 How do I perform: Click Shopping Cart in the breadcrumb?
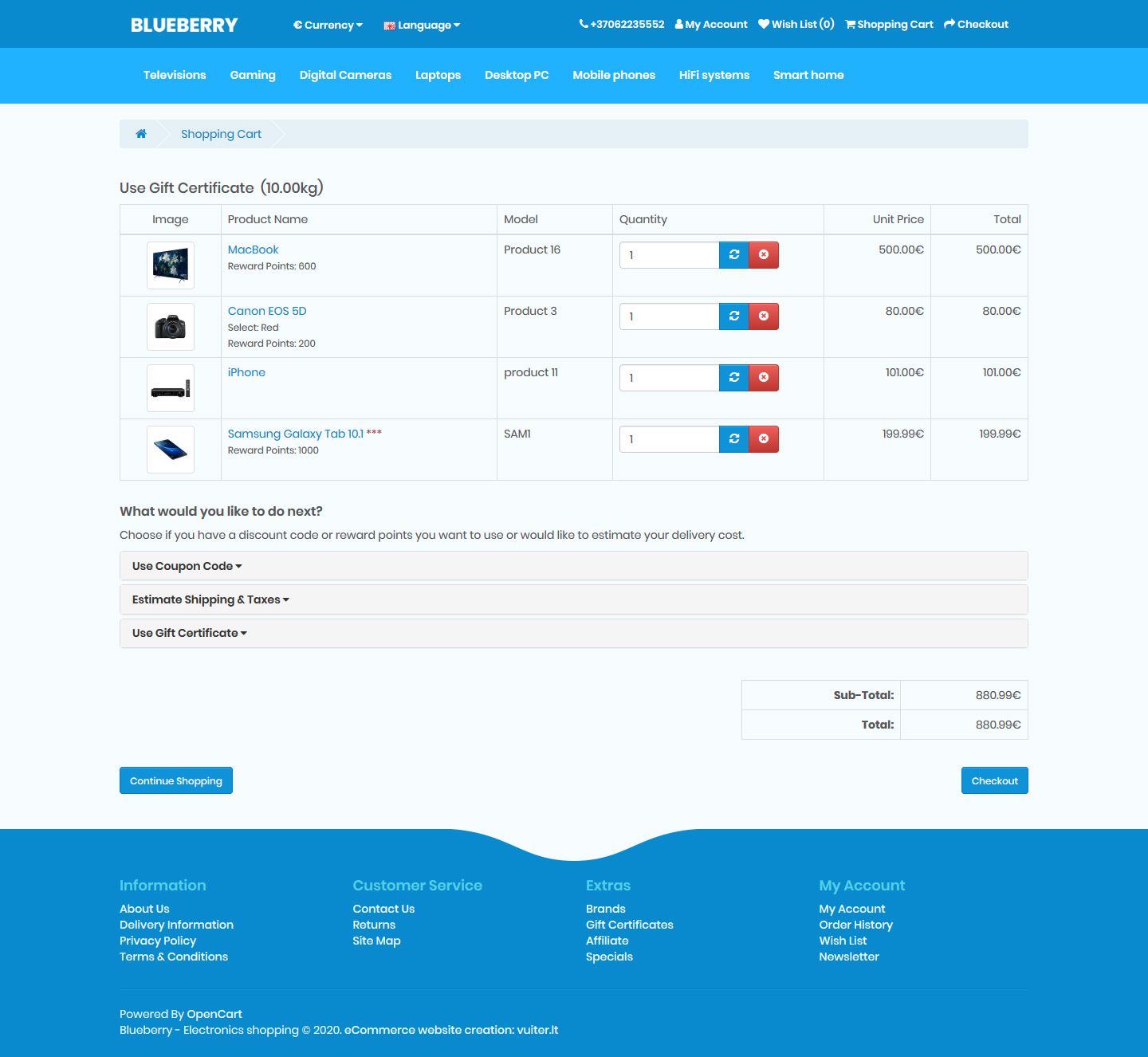(221, 134)
